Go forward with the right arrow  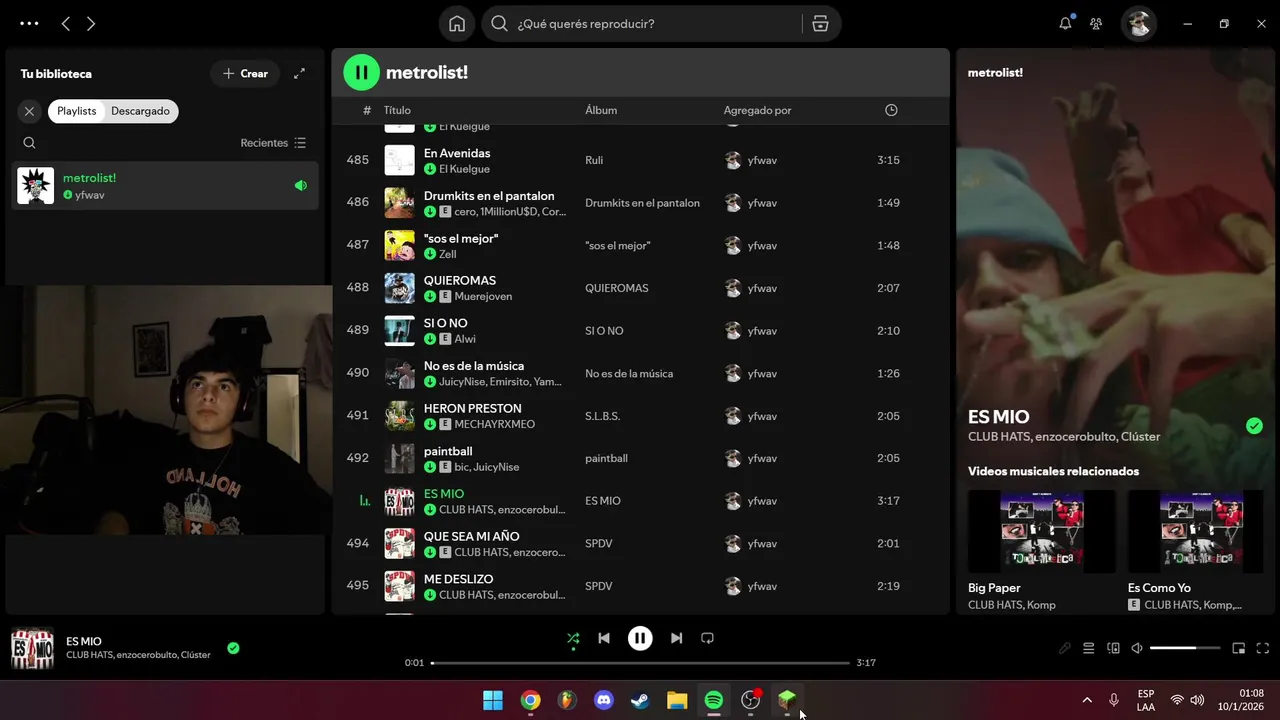(x=91, y=23)
